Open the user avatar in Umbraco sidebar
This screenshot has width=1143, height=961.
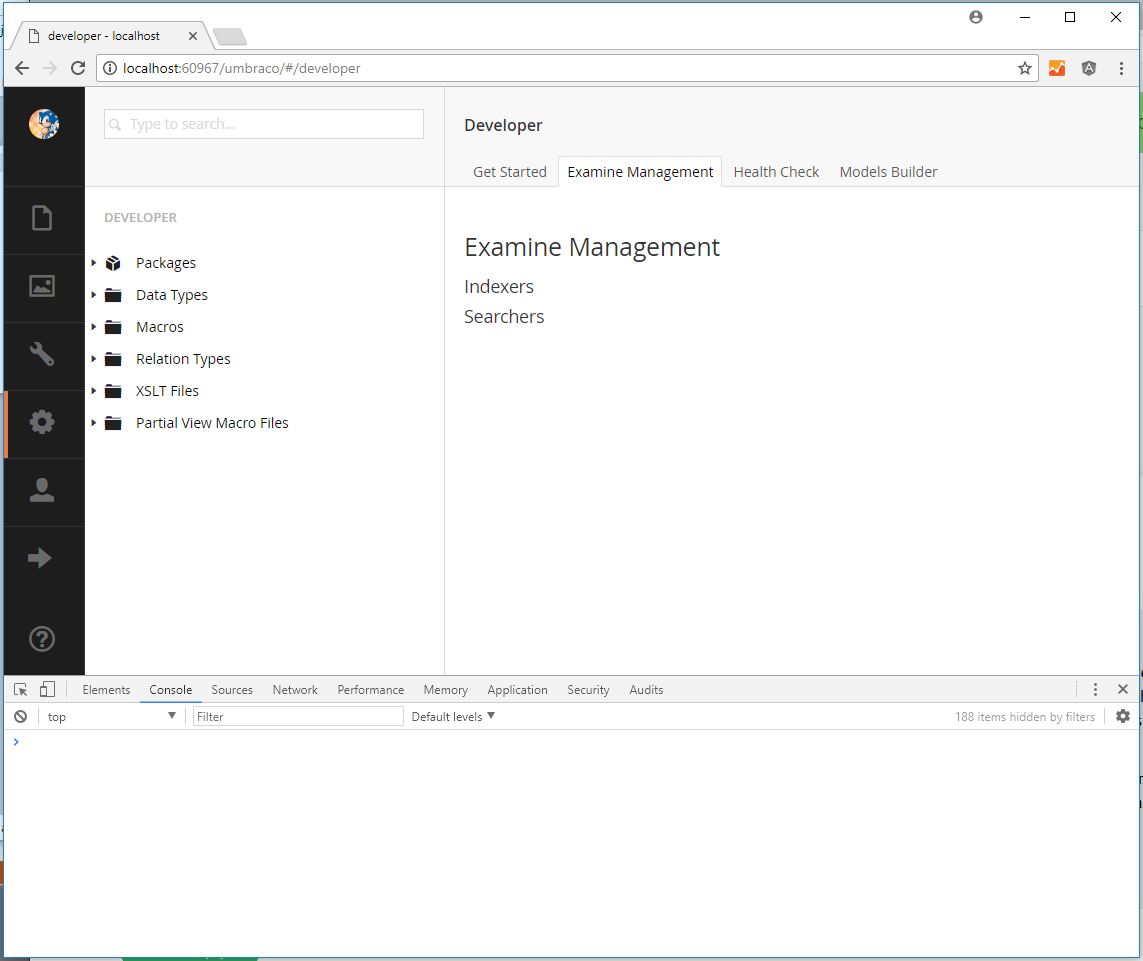(44, 124)
